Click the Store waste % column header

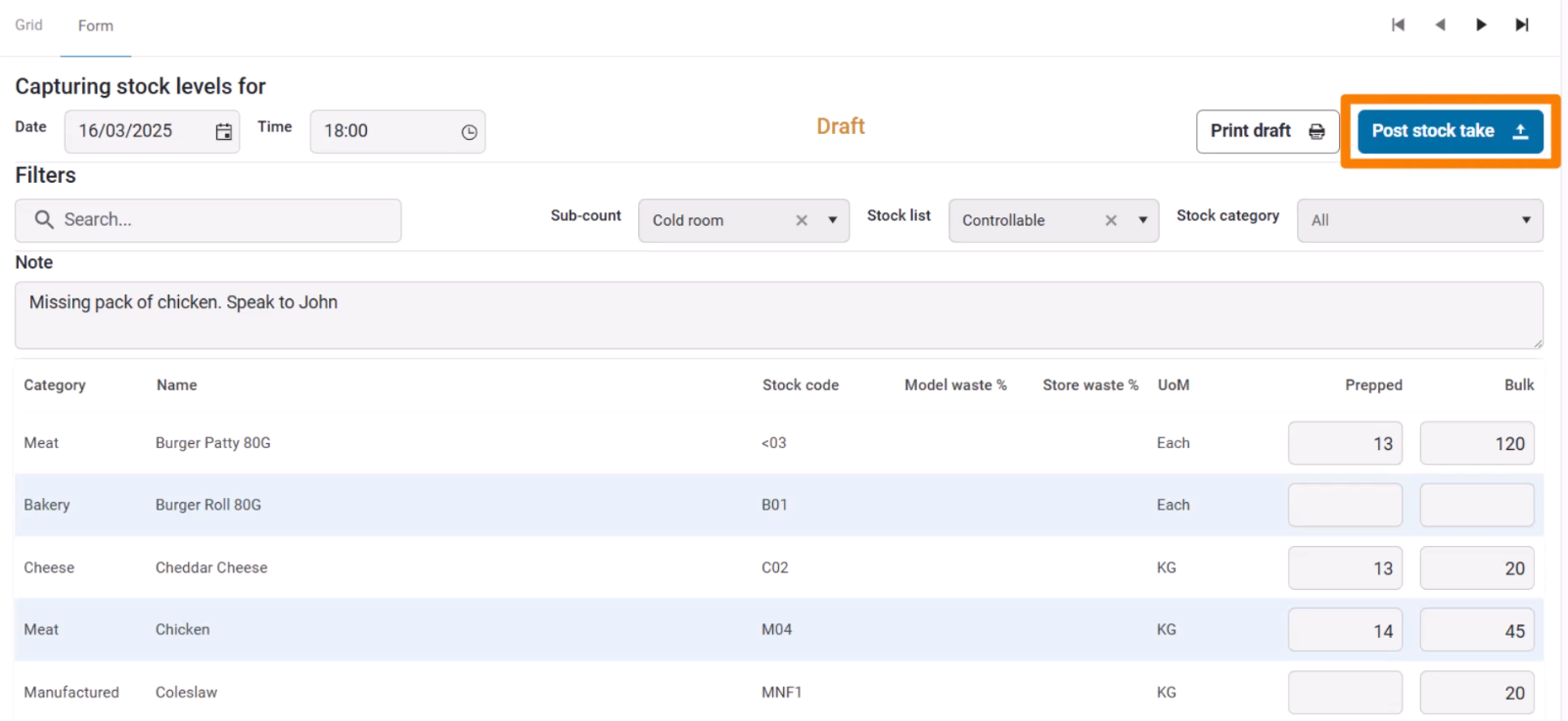click(x=1090, y=385)
